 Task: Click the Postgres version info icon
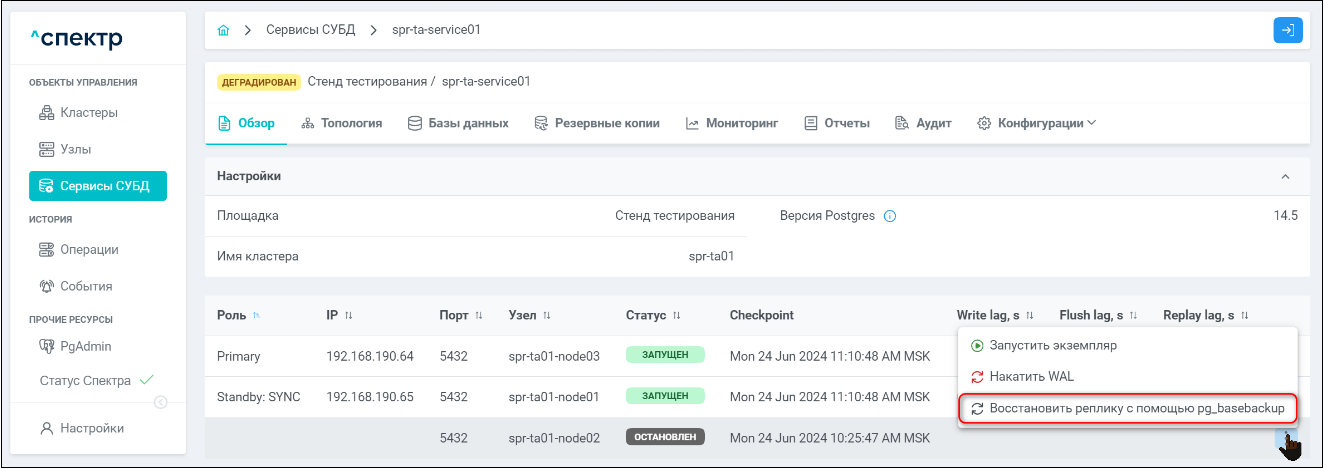[890, 216]
